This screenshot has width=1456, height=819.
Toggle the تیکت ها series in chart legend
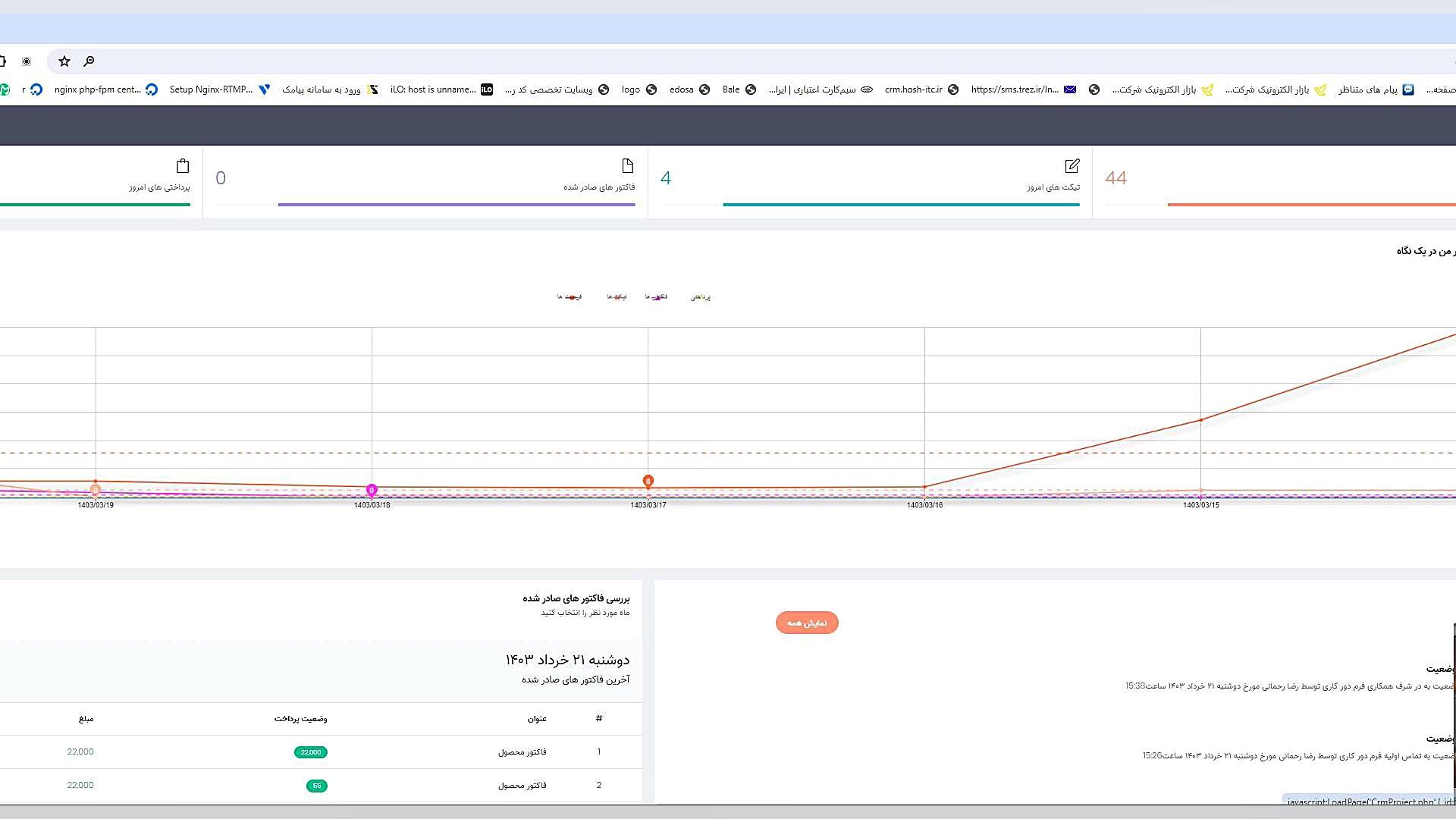(617, 297)
